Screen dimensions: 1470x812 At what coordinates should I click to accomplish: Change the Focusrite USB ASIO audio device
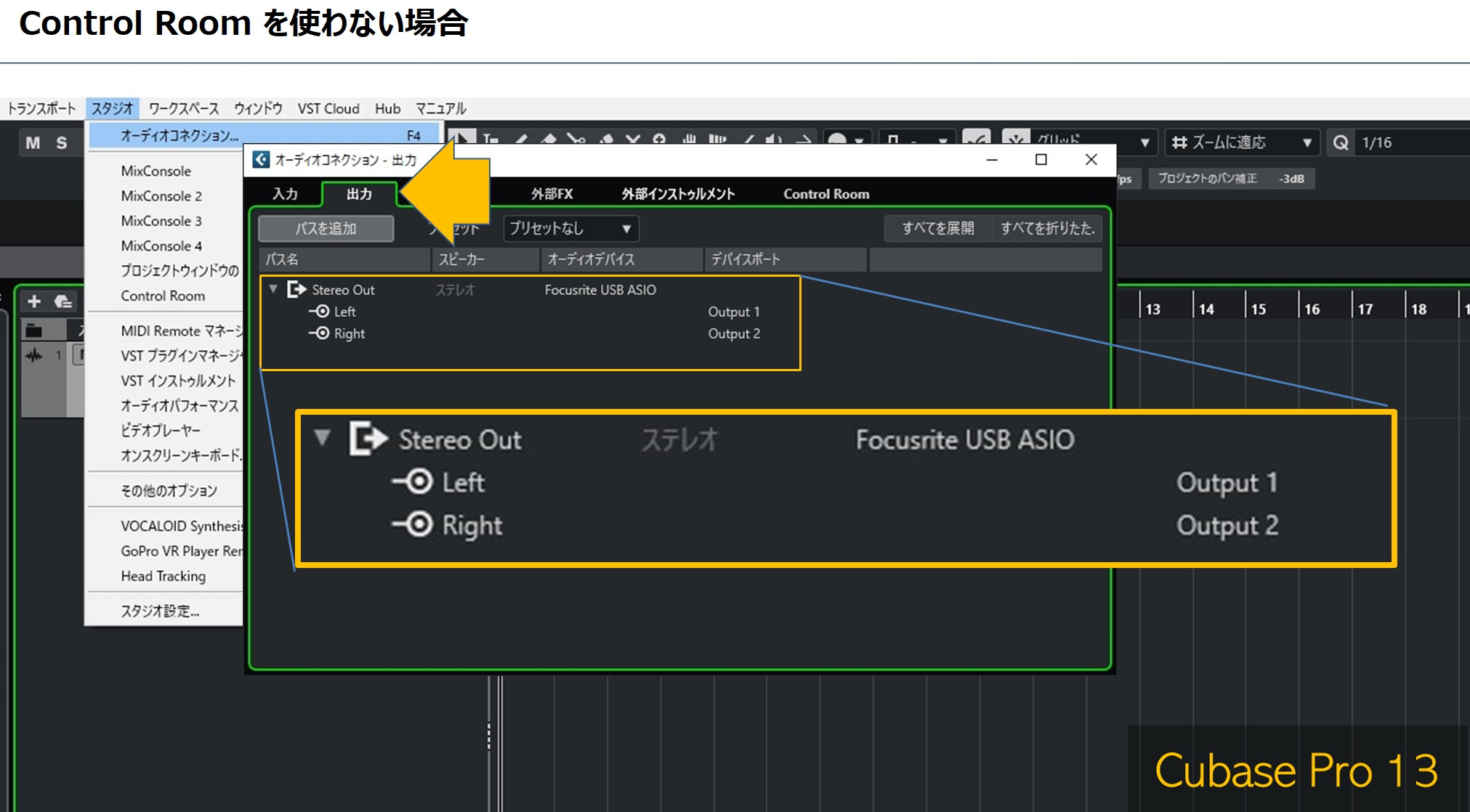click(x=600, y=290)
